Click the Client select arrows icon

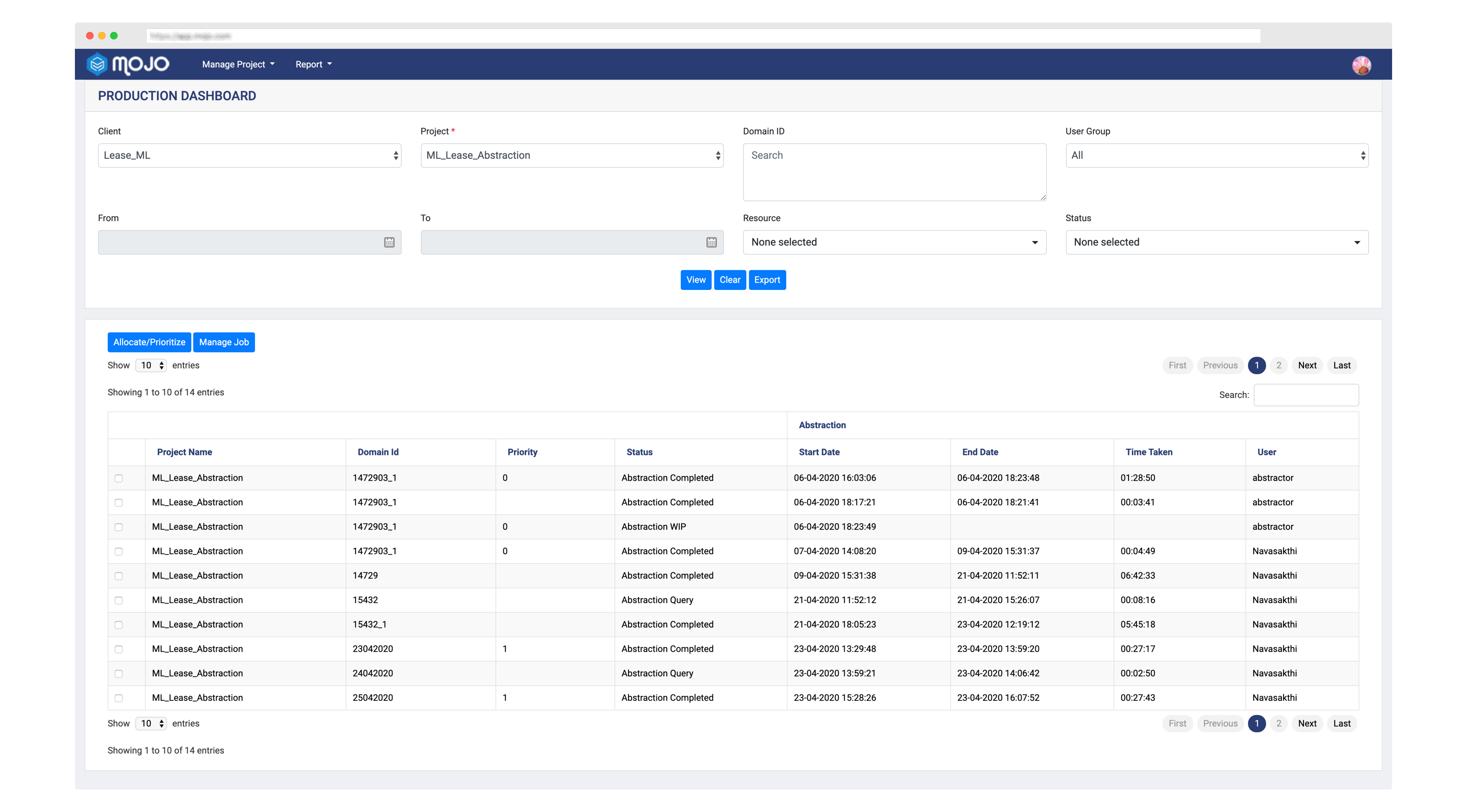pos(396,155)
